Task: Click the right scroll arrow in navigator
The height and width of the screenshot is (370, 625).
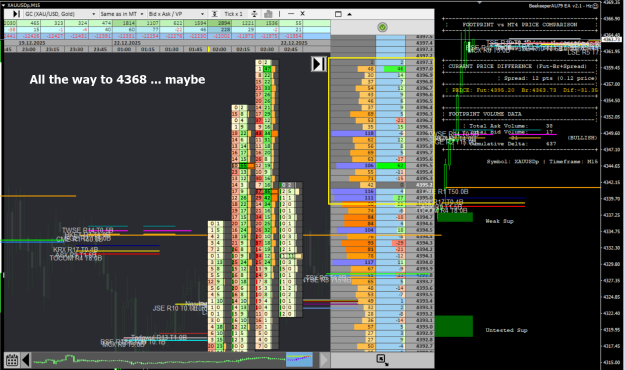Action: click(x=324, y=360)
